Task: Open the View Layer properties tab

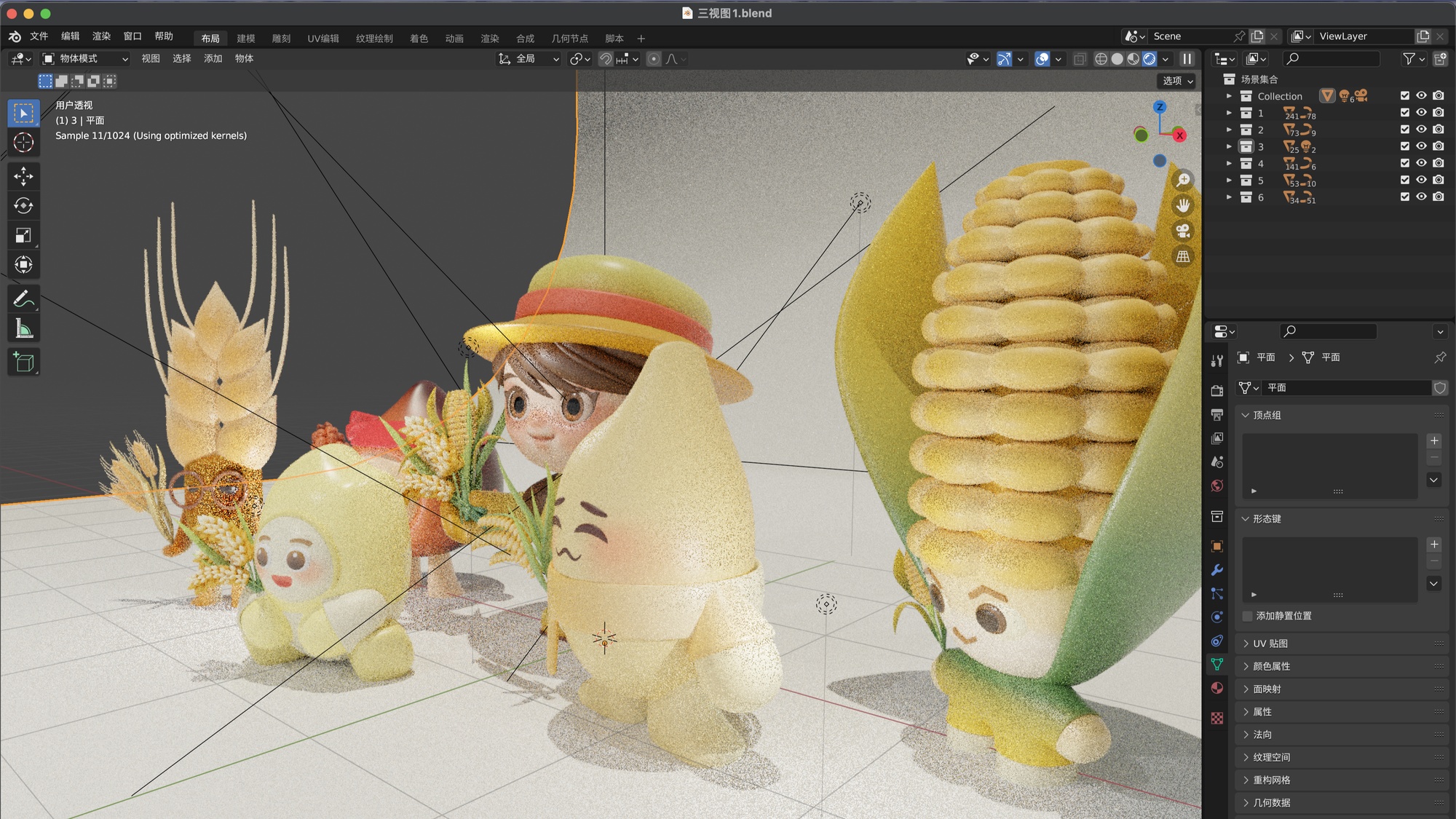Action: pyautogui.click(x=1217, y=438)
